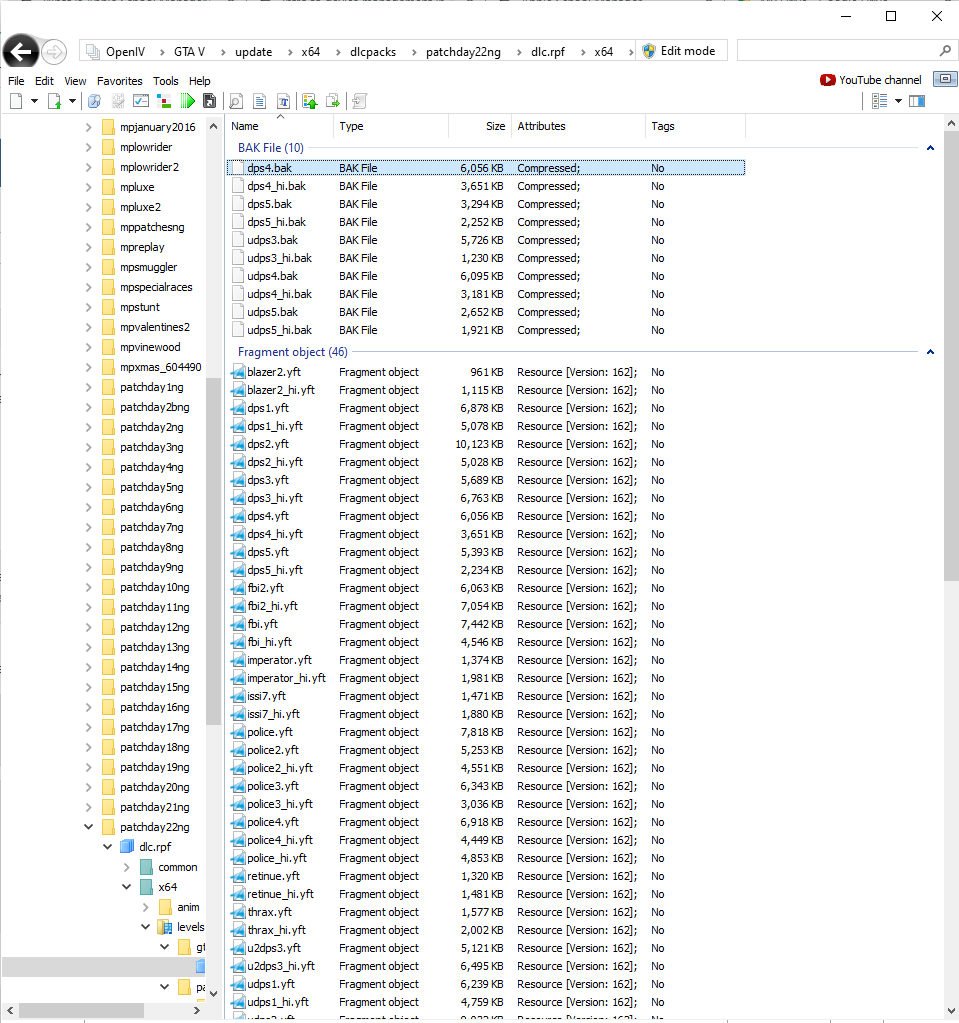The image size is (959, 1023).
Task: Open the View menu
Action: 75,81
